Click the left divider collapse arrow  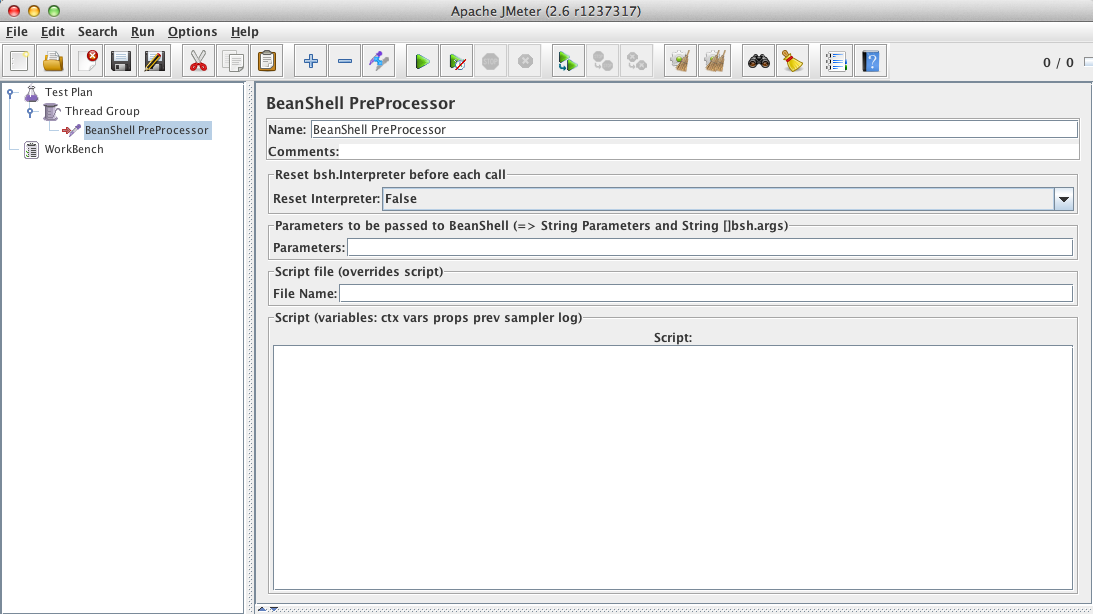[262, 609]
